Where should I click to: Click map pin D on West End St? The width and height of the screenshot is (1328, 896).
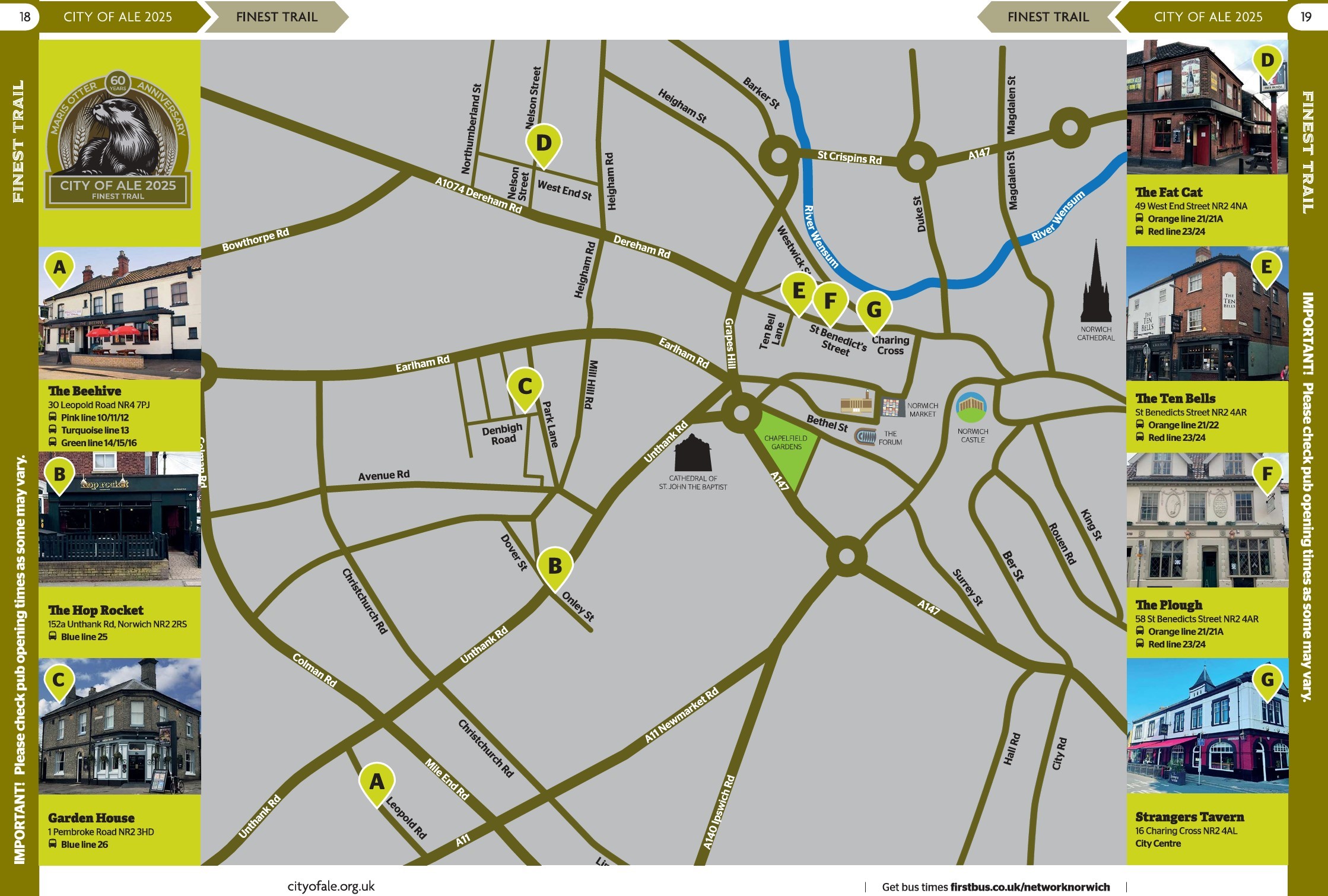pos(544,144)
